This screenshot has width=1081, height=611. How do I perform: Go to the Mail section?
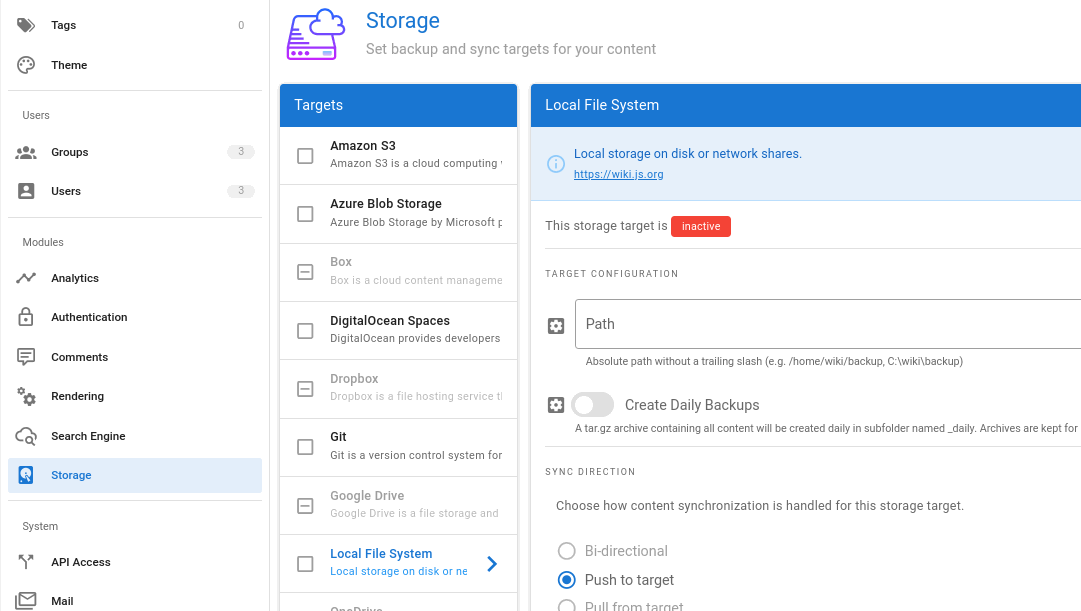[x=62, y=601]
